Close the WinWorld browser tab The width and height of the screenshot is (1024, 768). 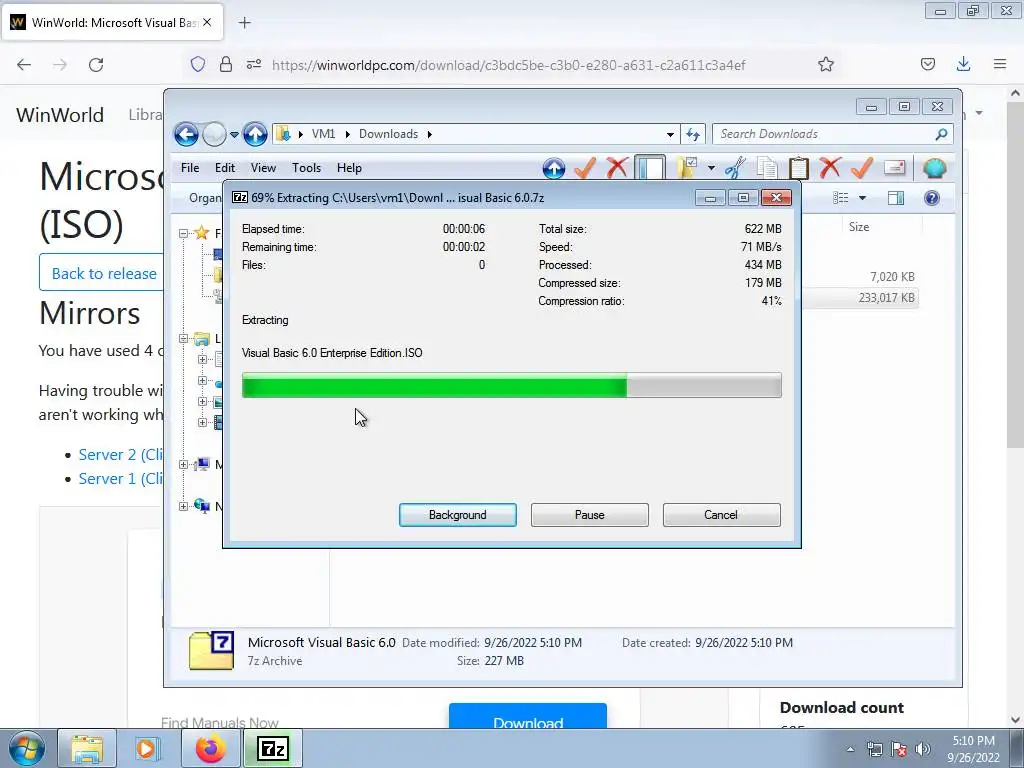[x=207, y=22]
